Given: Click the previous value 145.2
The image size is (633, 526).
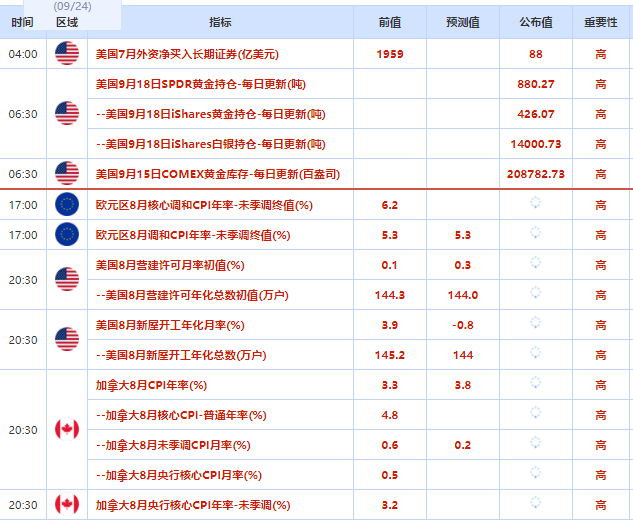Looking at the screenshot, I should 390,355.
